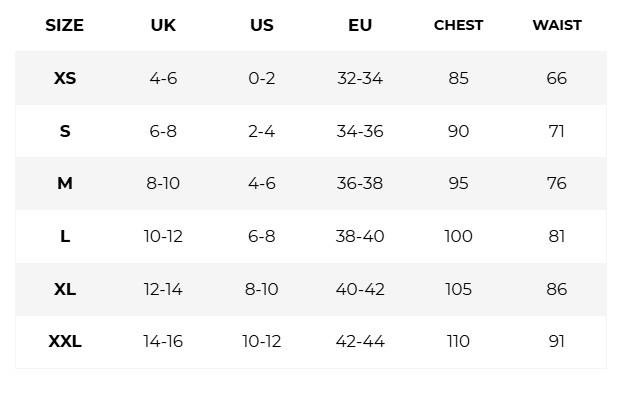Click waist value 76 in M row

[557, 183]
